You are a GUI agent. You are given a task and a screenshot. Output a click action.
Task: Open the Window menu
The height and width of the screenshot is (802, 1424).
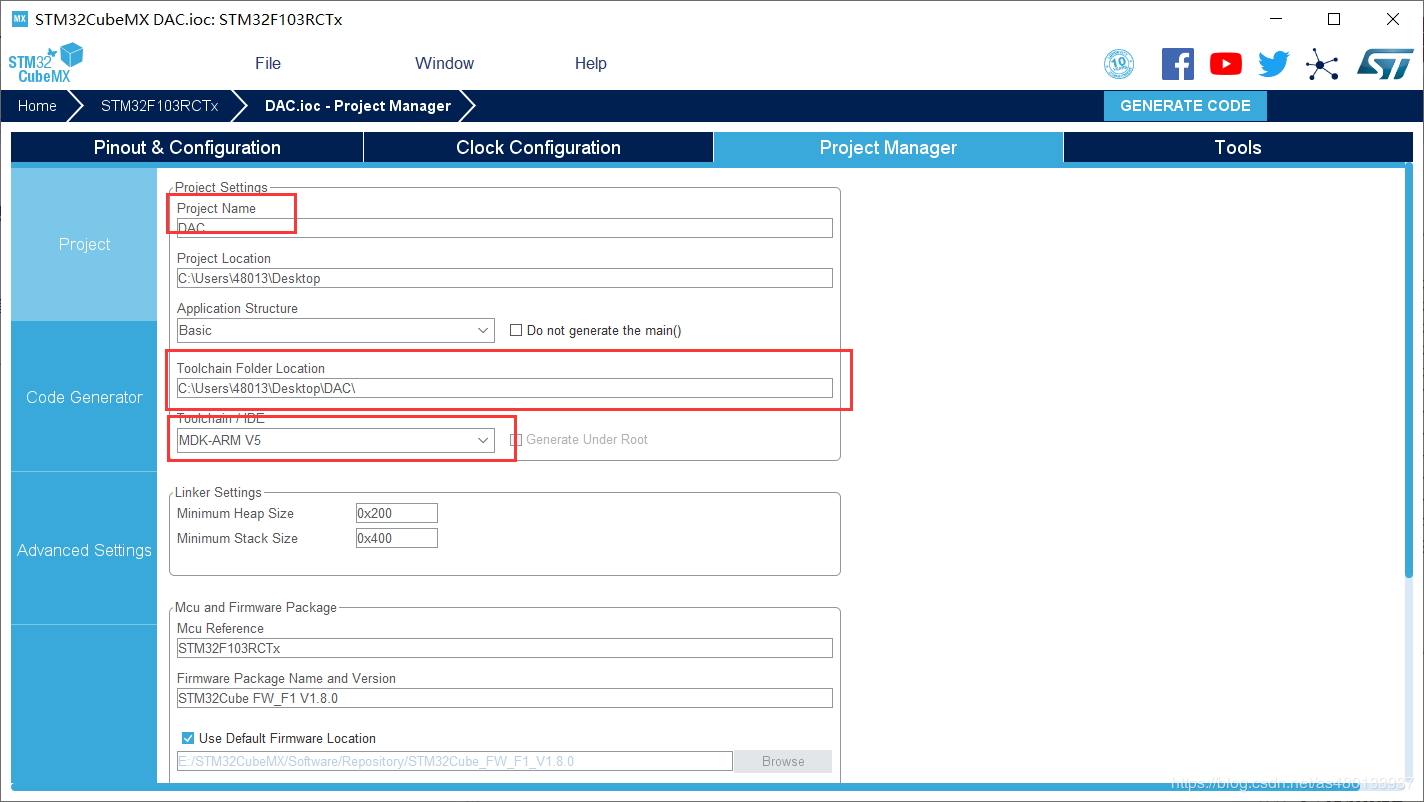click(x=445, y=63)
